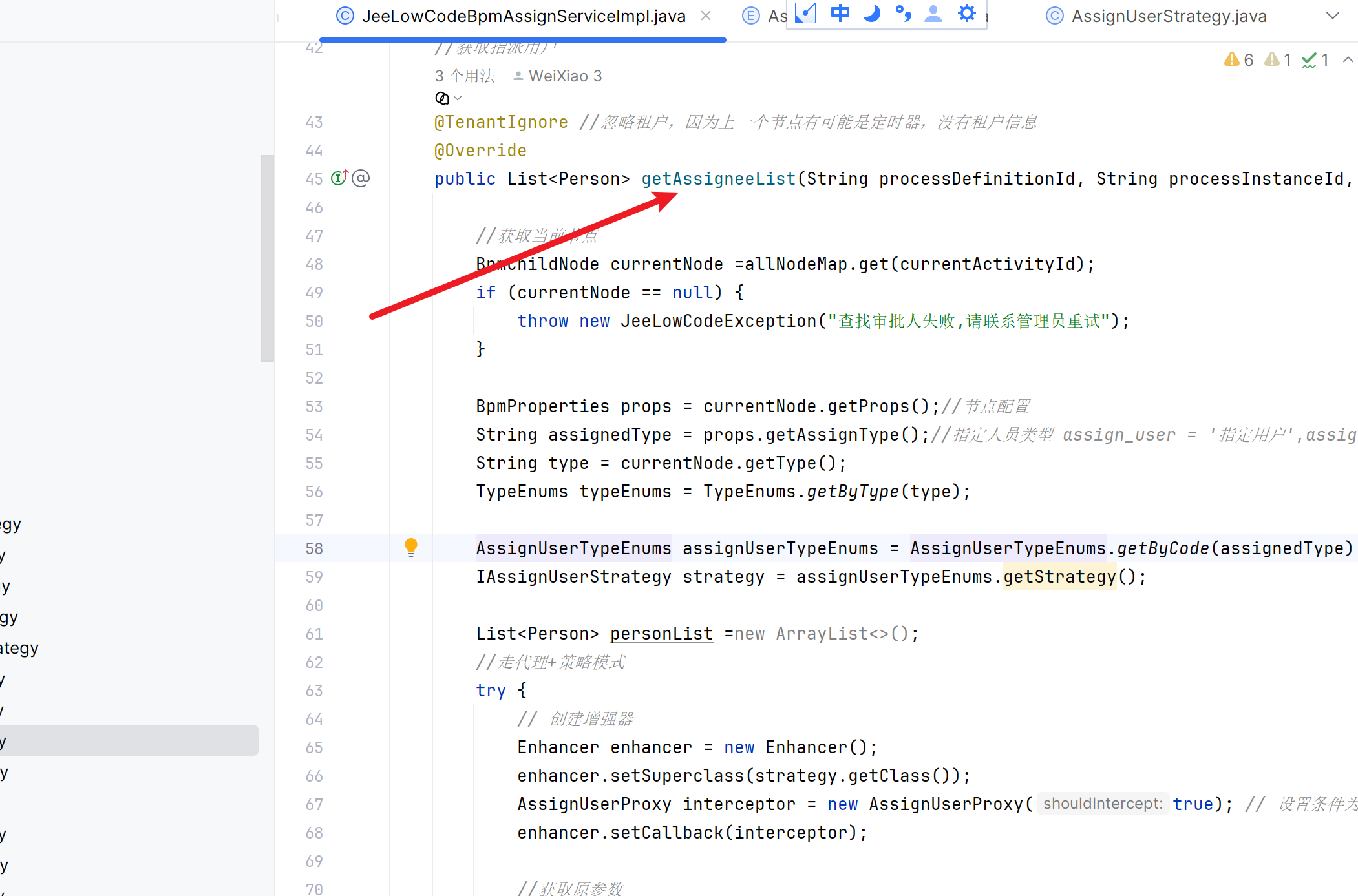The width and height of the screenshot is (1358, 896).
Task: Close the JeeLowCodeBpmAssignServiceImpl.java tab
Action: [706, 16]
